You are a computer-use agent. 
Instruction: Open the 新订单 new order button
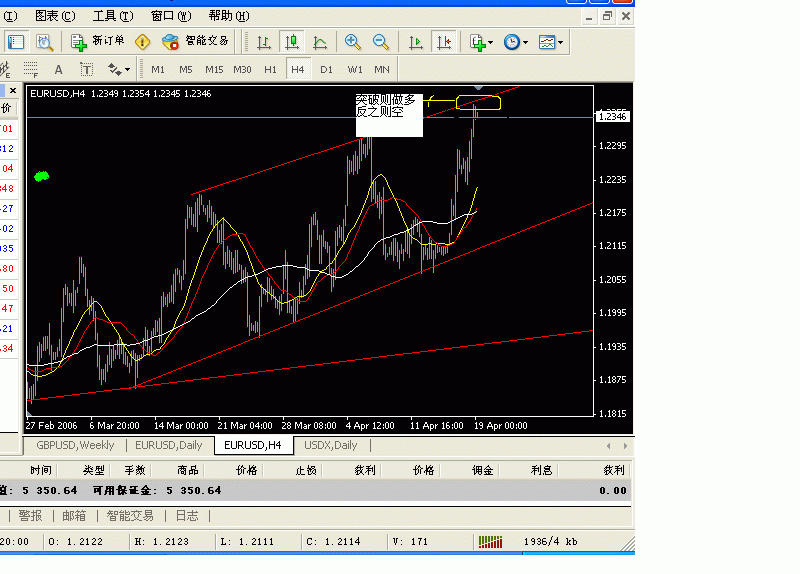(x=97, y=42)
